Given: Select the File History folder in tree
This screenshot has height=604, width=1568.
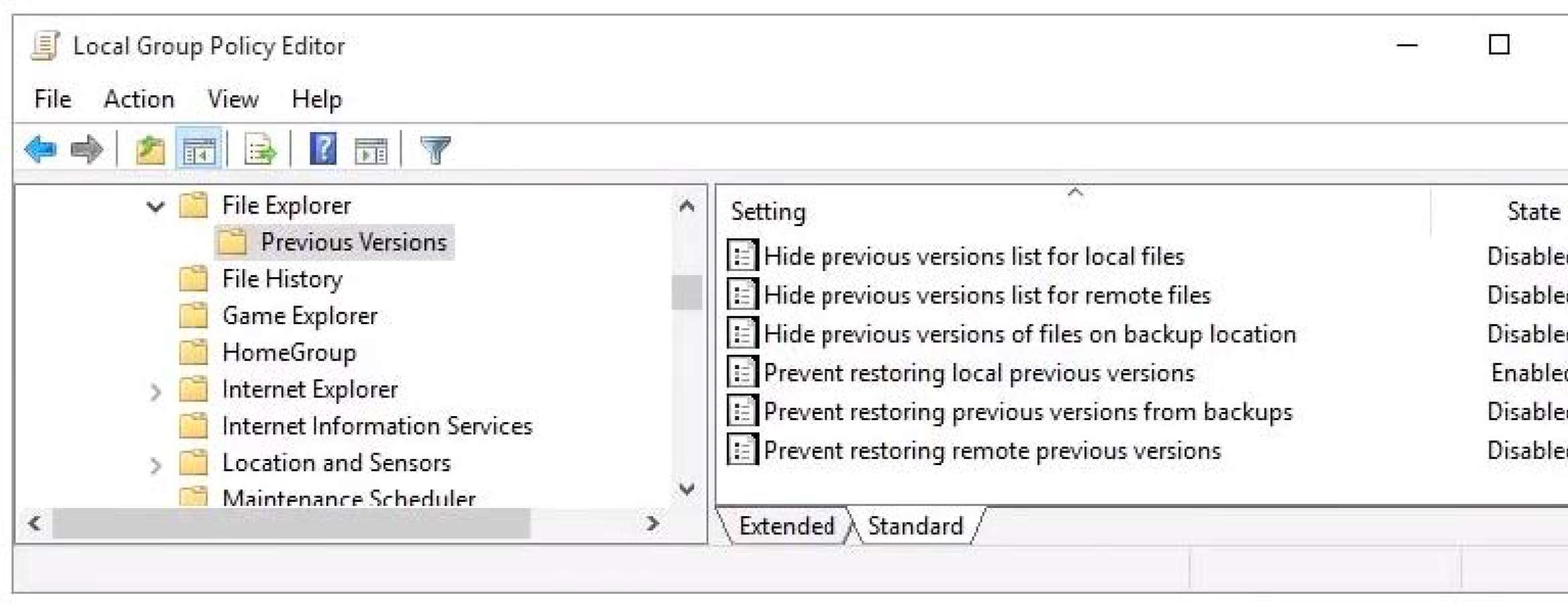Looking at the screenshot, I should pos(282,279).
